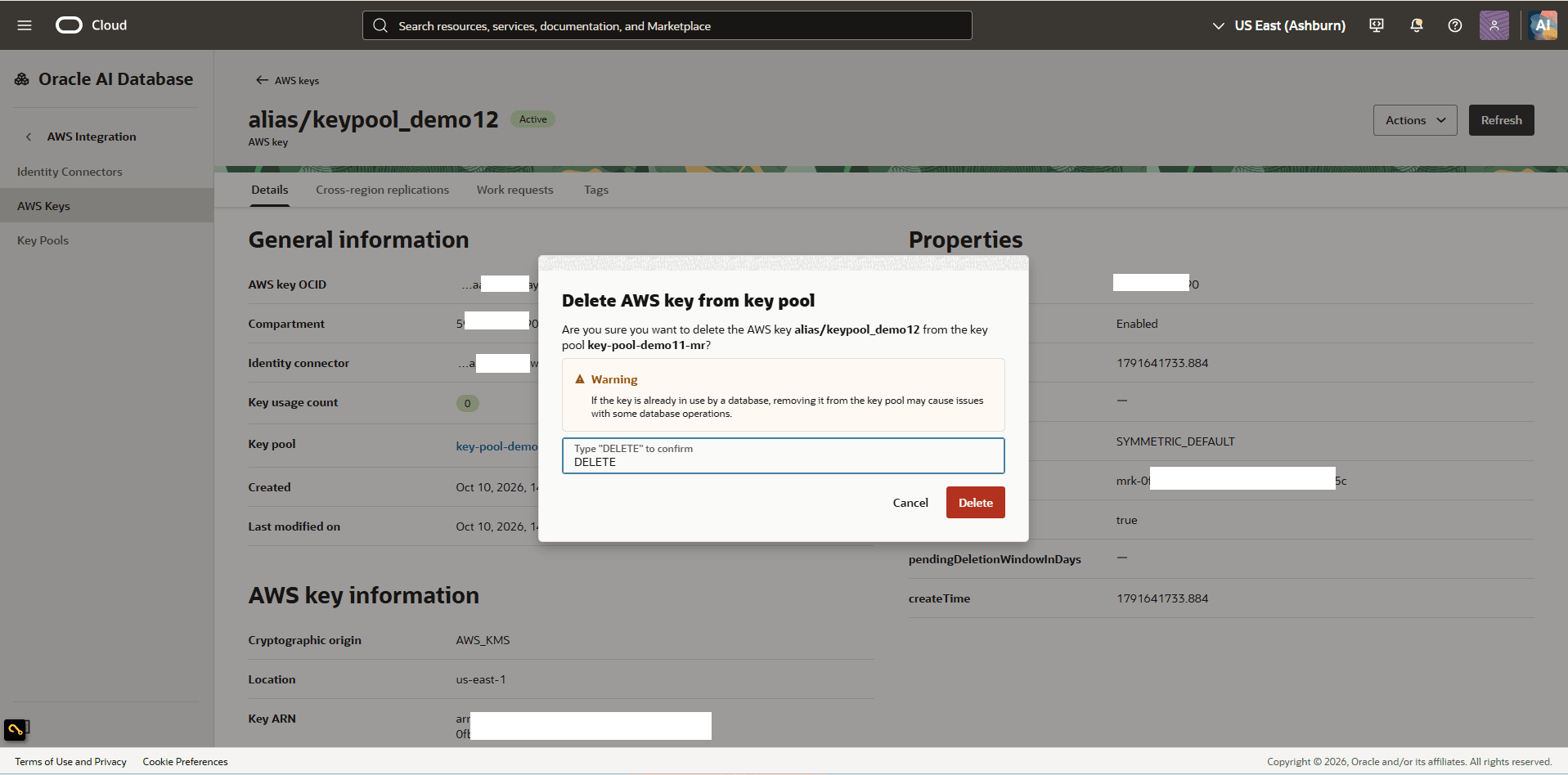Focus the global search box
This screenshot has width=1568, height=775.
(667, 25)
